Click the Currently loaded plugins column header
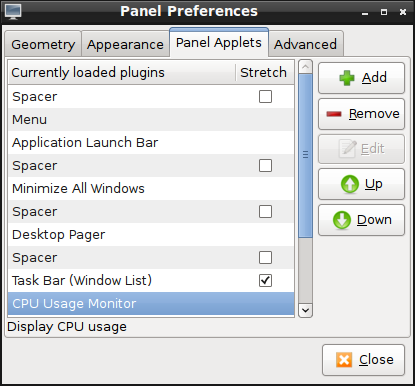The height and width of the screenshot is (386, 415). pos(122,73)
